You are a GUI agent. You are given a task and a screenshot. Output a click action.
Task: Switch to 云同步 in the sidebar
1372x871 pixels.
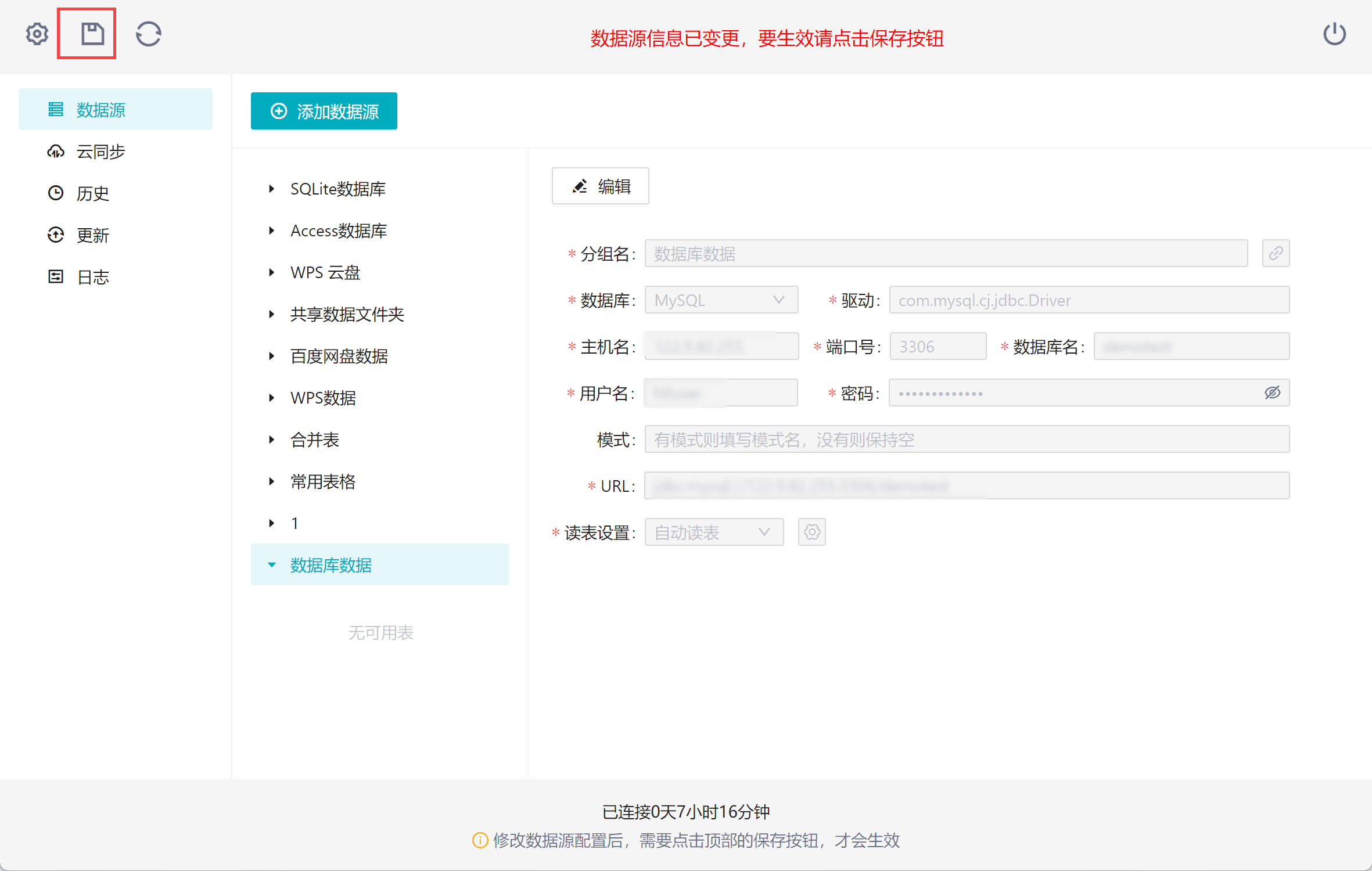click(x=116, y=152)
